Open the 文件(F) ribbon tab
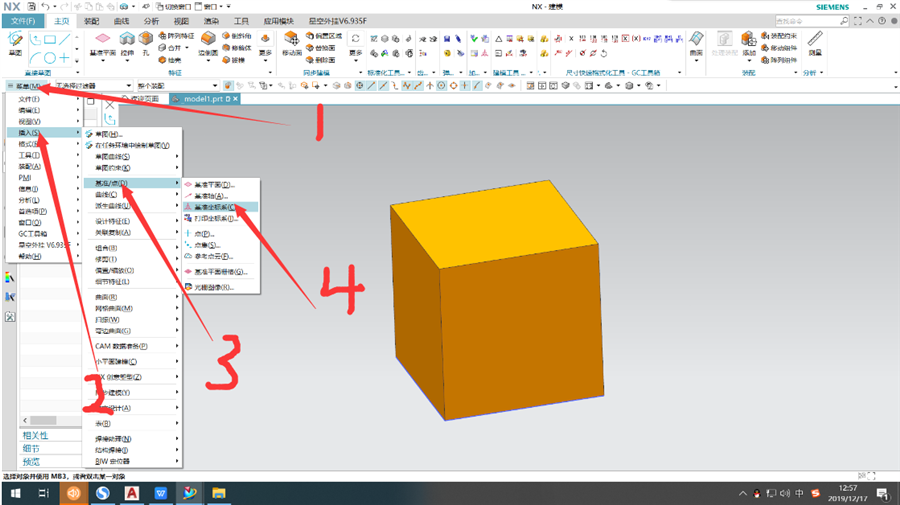The height and width of the screenshot is (505, 900). 23,21
